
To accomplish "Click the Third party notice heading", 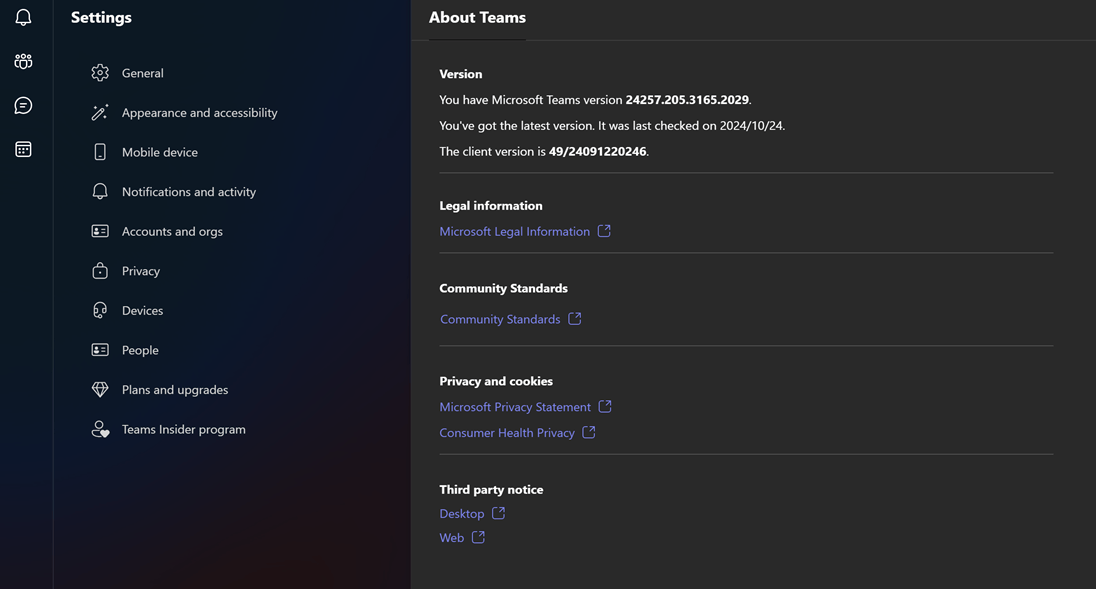I will coord(491,489).
